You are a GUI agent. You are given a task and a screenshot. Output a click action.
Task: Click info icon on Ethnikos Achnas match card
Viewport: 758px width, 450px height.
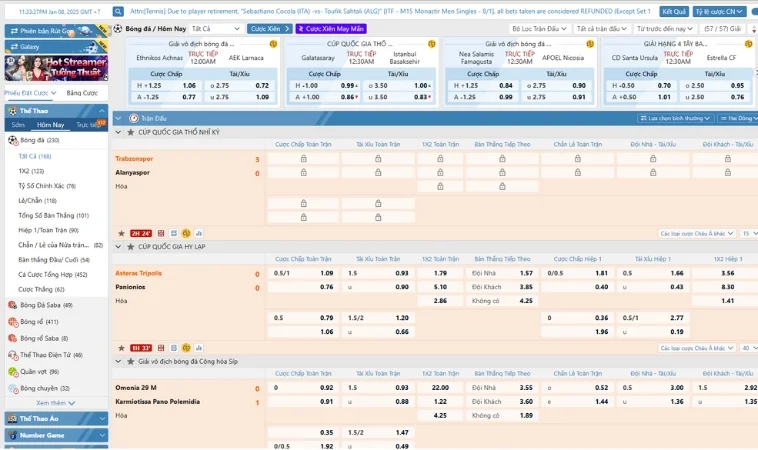273,45
